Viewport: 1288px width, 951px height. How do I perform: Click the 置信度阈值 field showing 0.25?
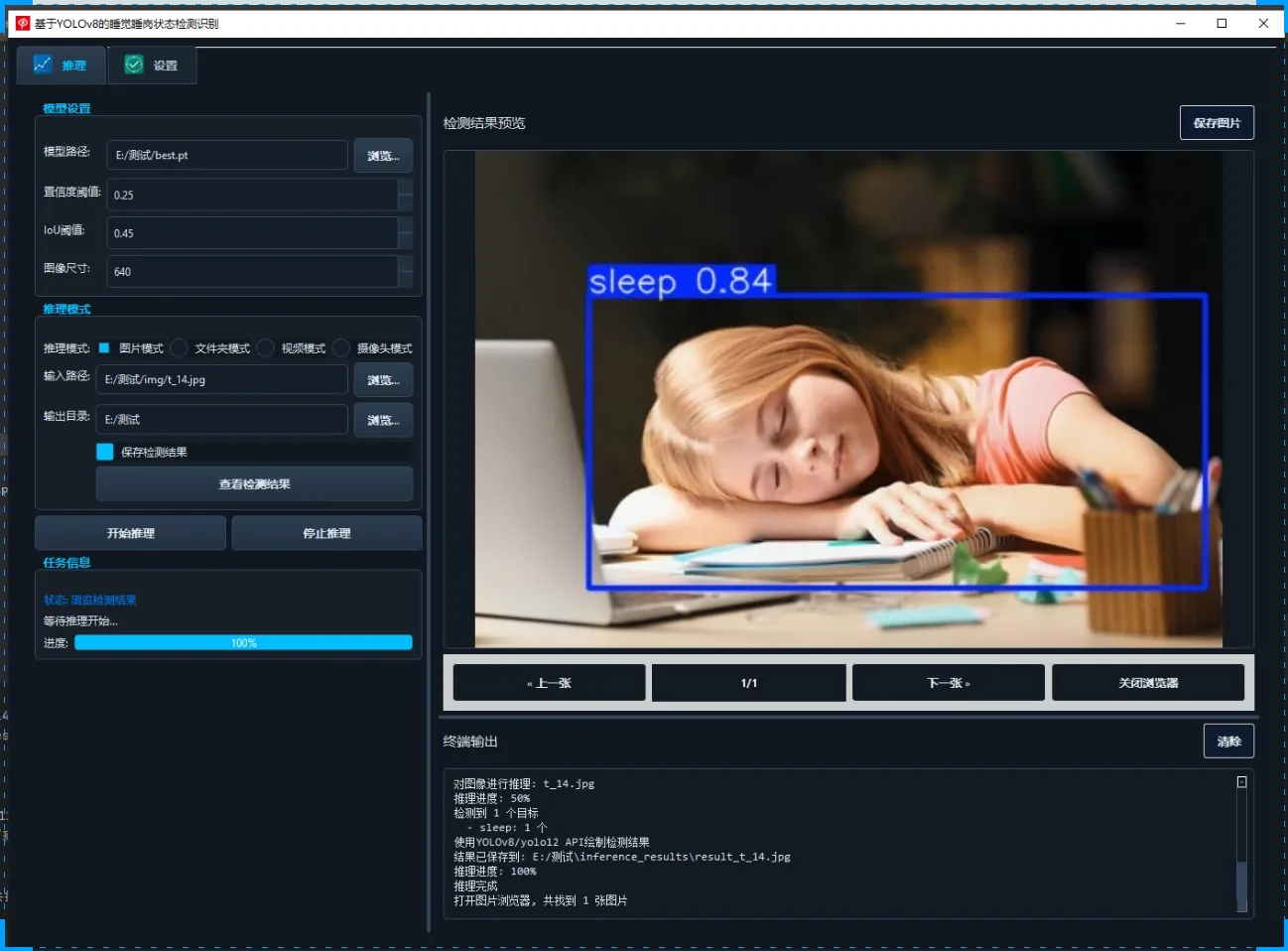pos(252,195)
